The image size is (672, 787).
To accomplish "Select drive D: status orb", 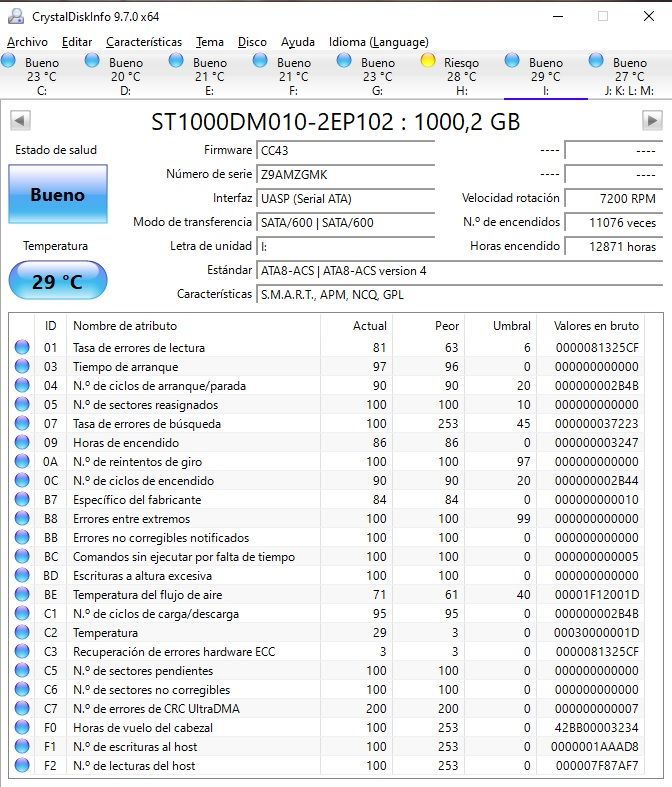I will point(92,61).
